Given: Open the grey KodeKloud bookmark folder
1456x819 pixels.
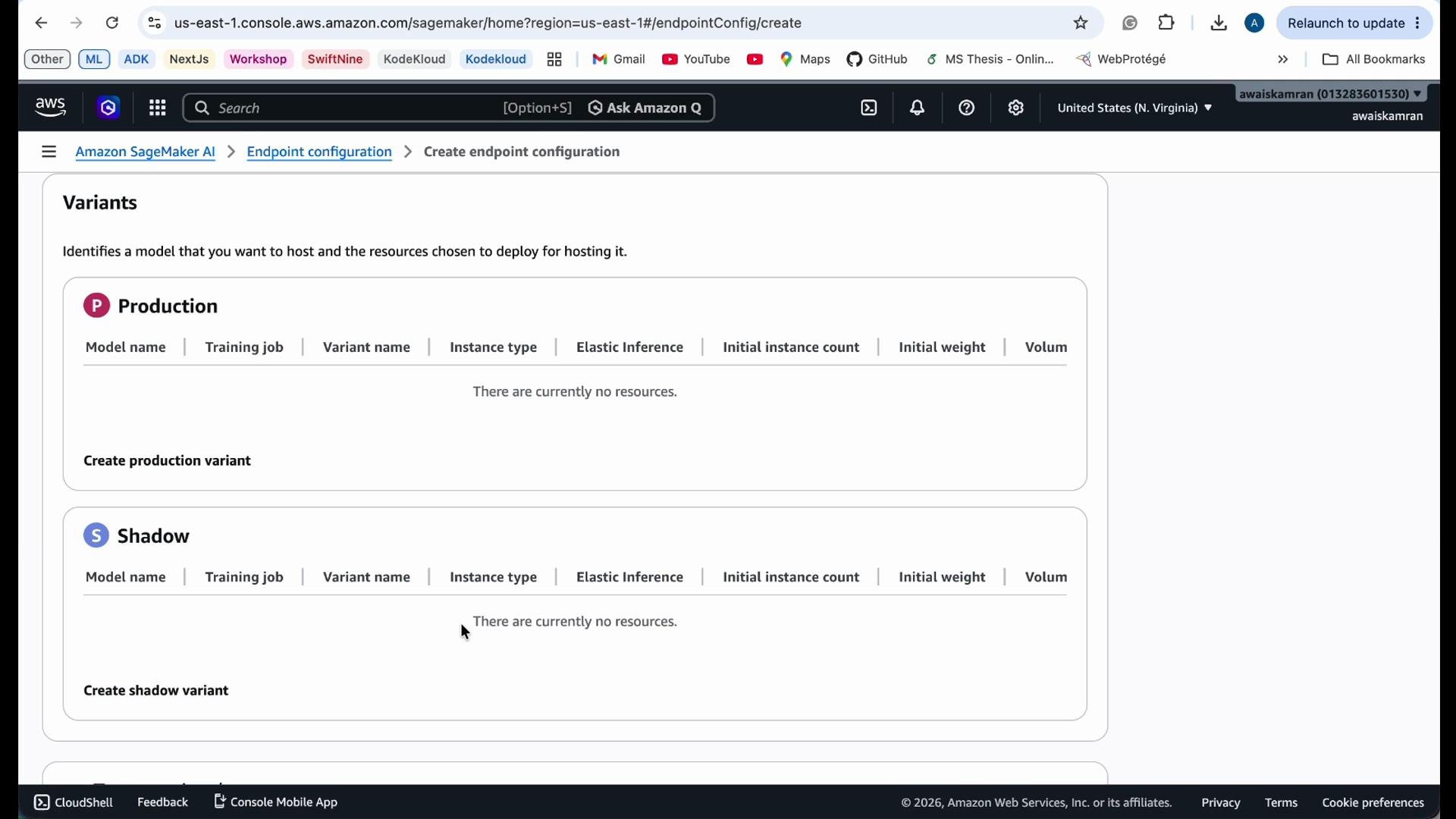Looking at the screenshot, I should pos(414,59).
